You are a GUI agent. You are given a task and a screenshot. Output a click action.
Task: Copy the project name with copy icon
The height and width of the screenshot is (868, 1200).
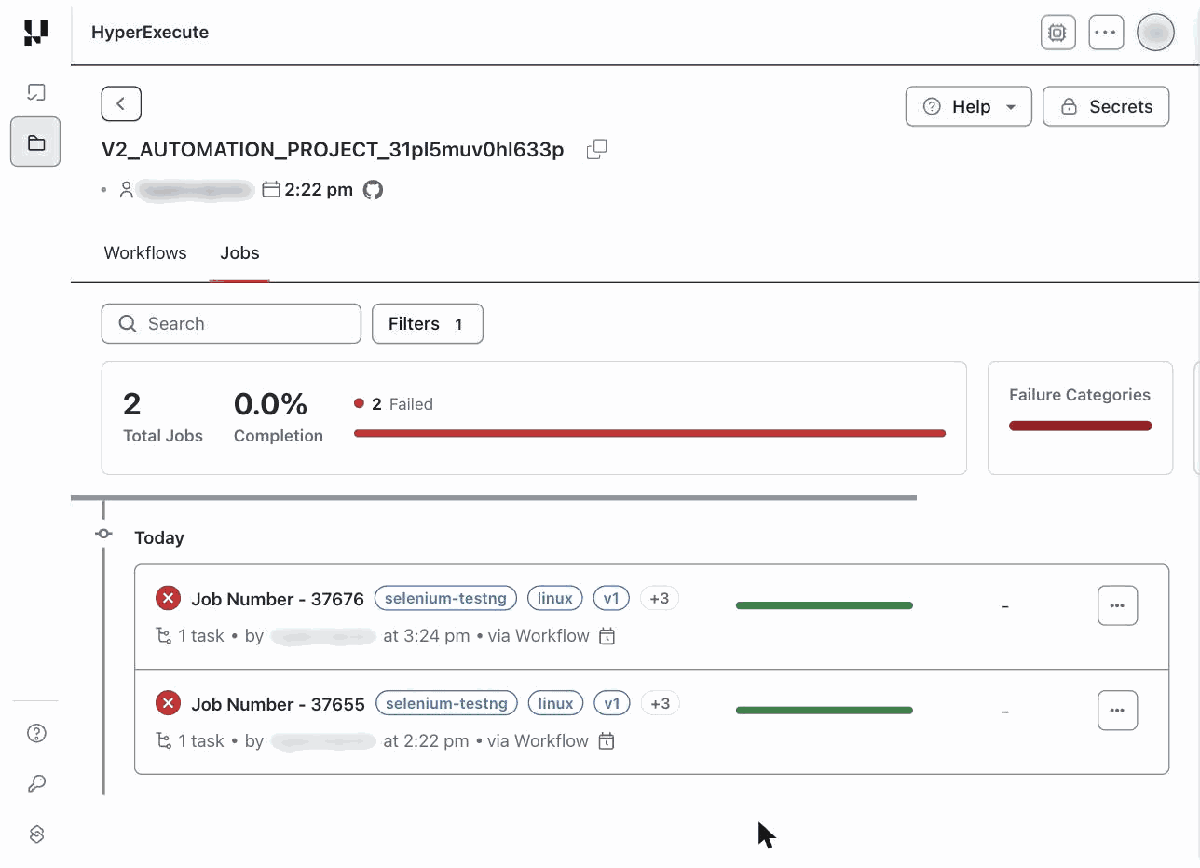point(597,149)
